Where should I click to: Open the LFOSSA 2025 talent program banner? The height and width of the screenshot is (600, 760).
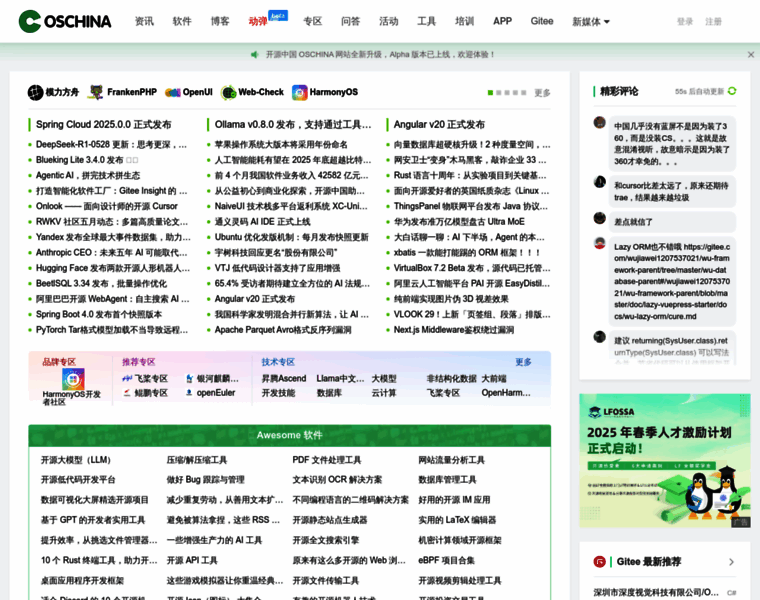tap(665, 460)
